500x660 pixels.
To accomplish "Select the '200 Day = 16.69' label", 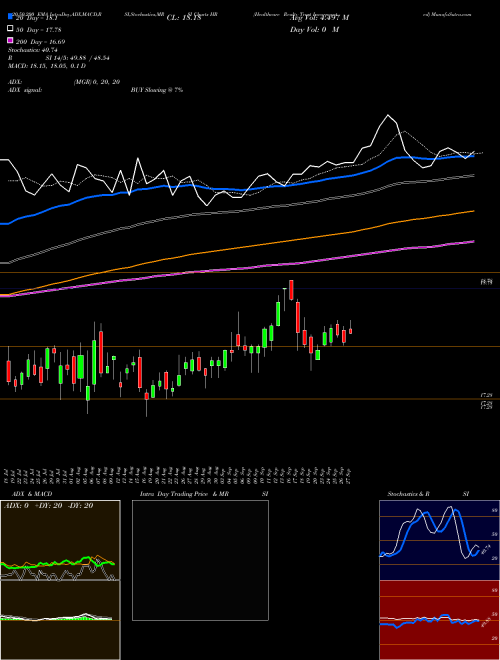I will tap(40, 42).
